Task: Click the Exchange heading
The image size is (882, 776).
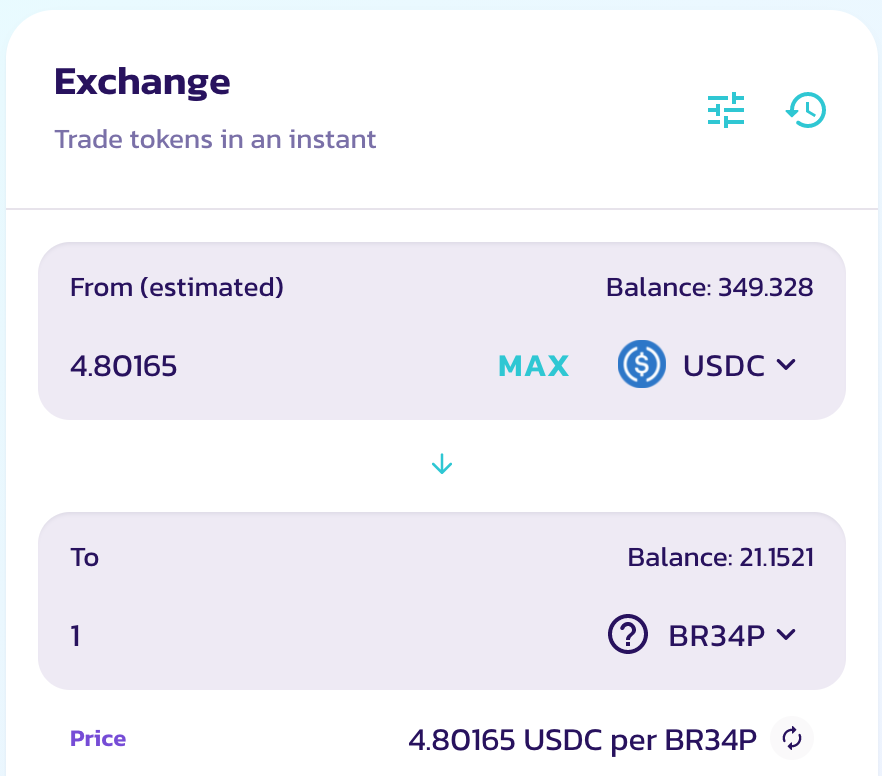Action: [x=142, y=81]
